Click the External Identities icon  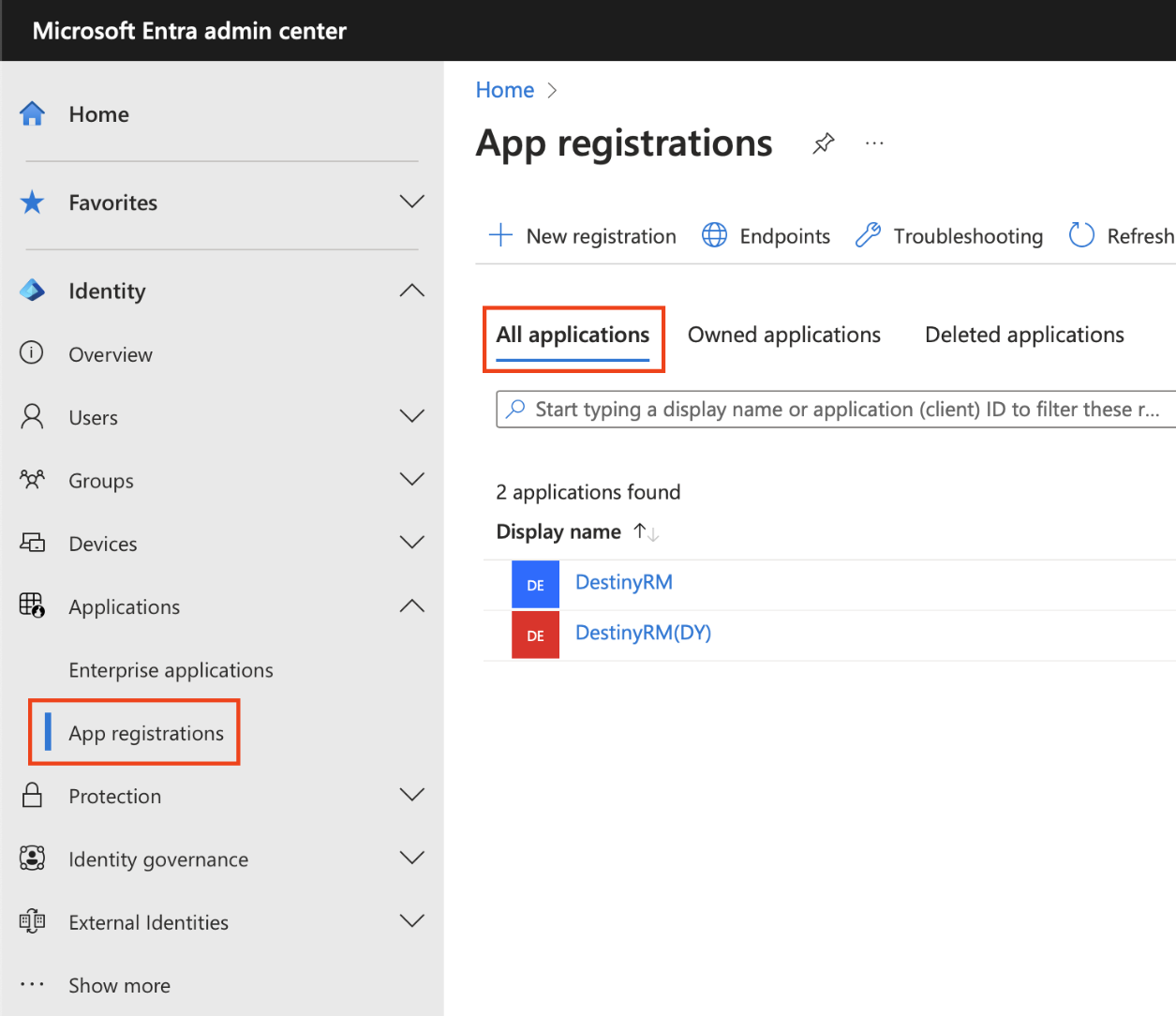(31, 921)
